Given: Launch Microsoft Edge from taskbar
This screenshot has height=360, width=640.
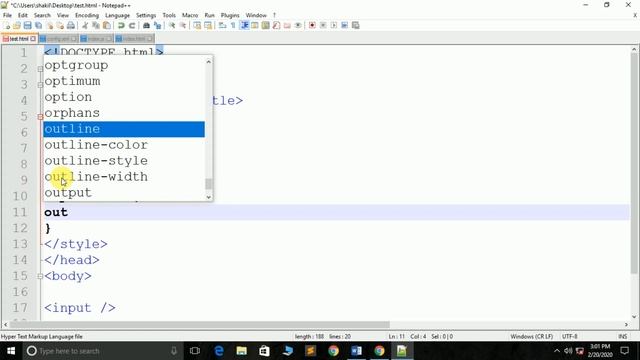Looking at the screenshot, I should [219, 351].
